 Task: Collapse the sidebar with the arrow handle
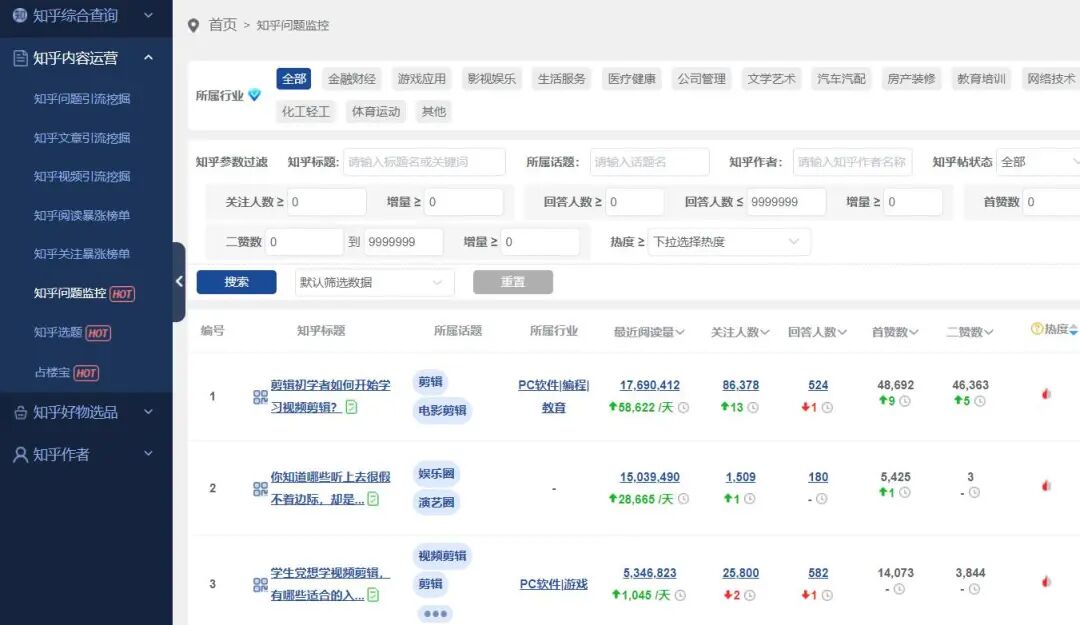tap(179, 281)
